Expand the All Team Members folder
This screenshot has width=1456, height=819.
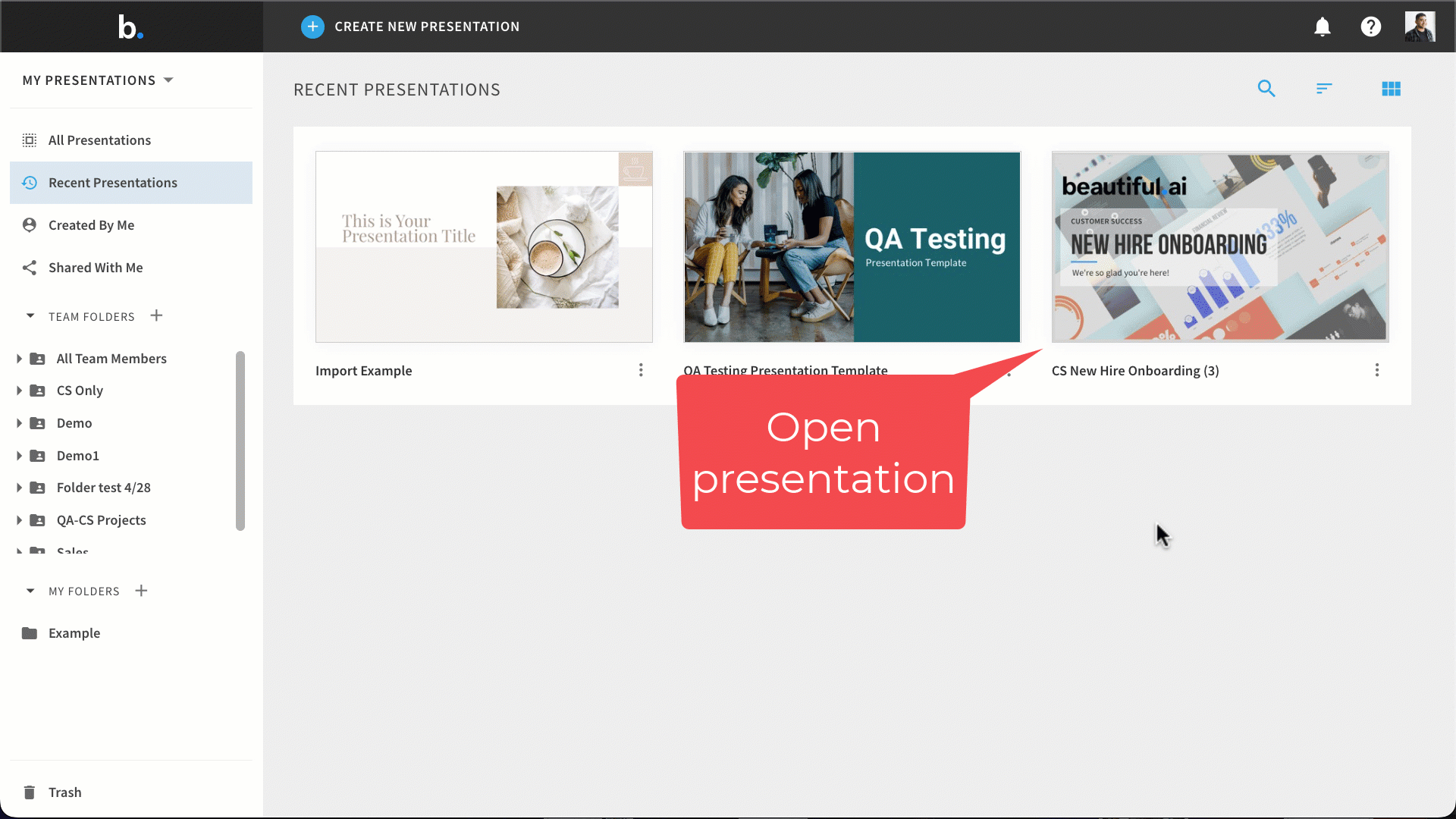(x=19, y=359)
